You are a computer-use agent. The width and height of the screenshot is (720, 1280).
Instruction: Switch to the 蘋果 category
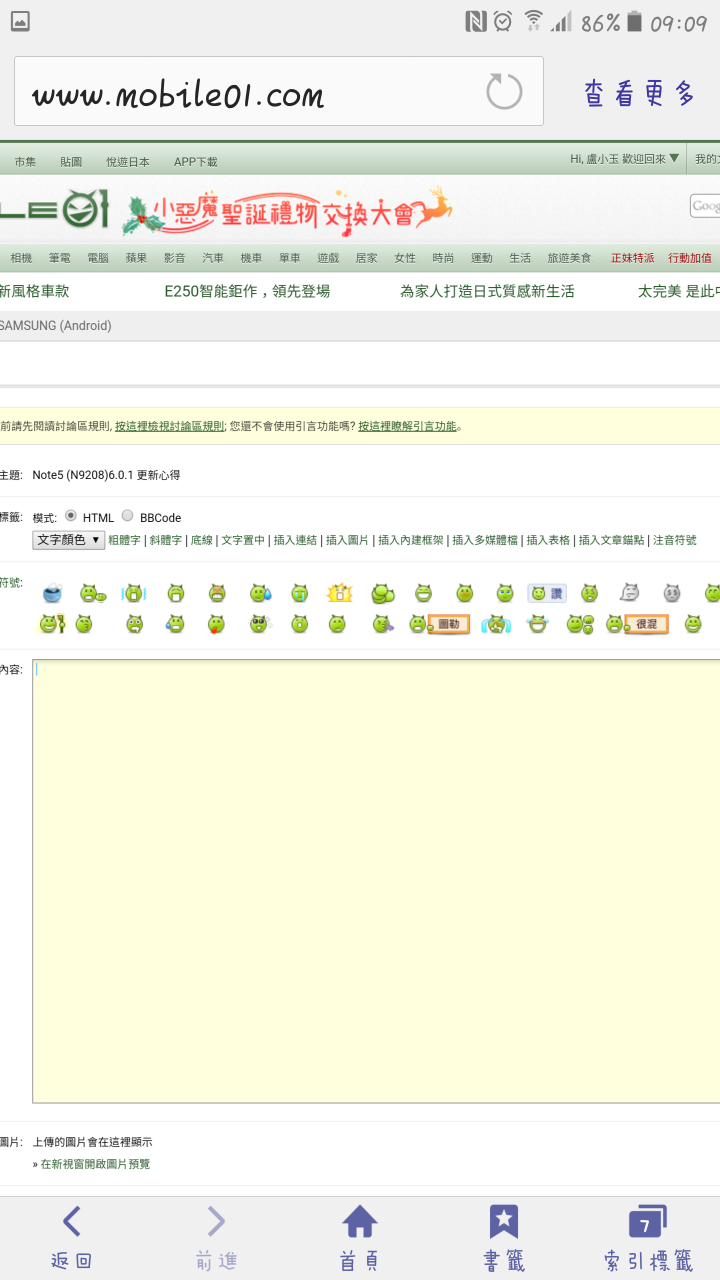click(x=136, y=258)
